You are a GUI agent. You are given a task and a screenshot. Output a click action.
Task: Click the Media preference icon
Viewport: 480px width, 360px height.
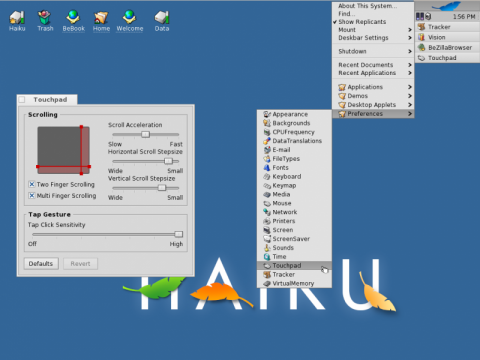(x=267, y=194)
